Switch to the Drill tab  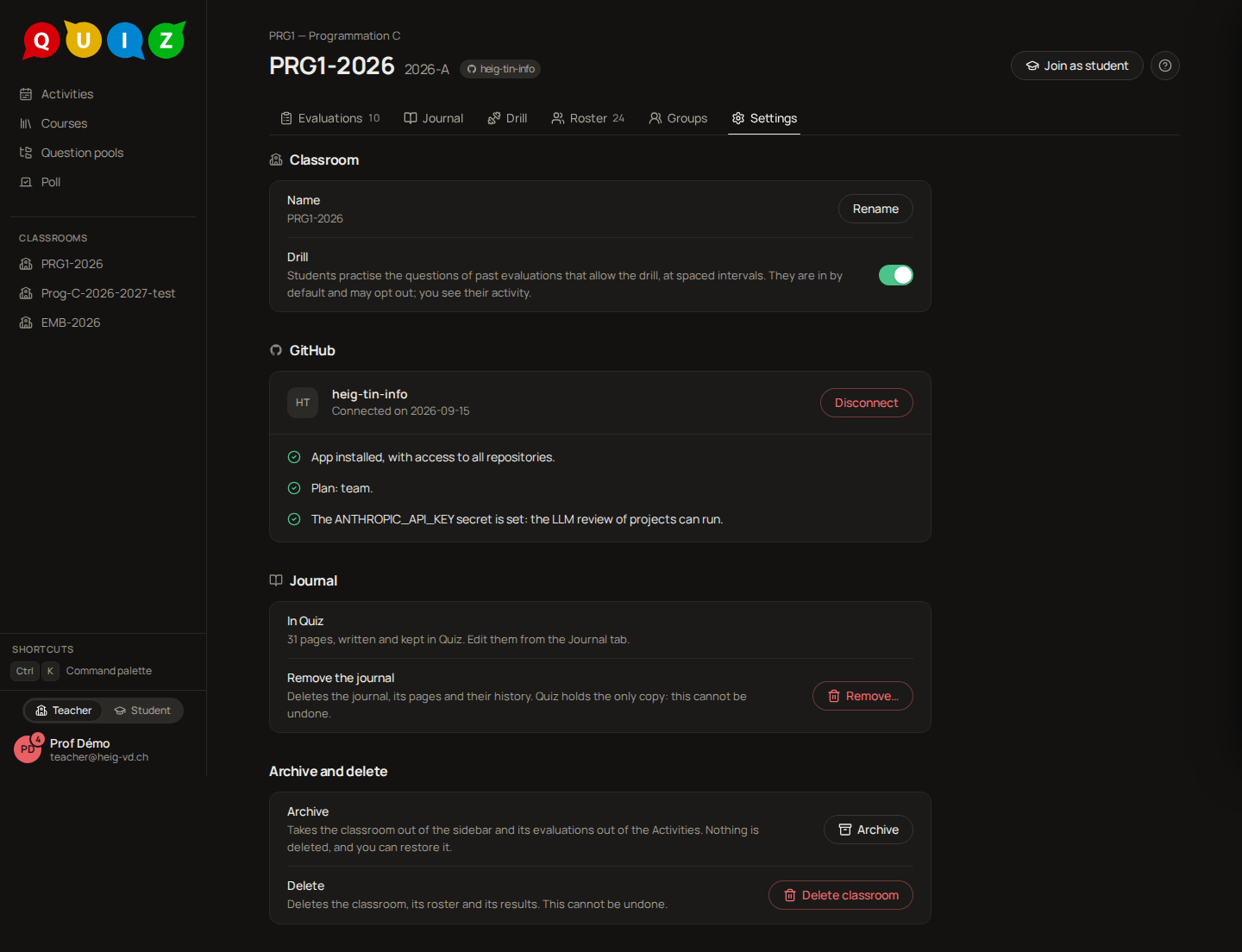507,118
